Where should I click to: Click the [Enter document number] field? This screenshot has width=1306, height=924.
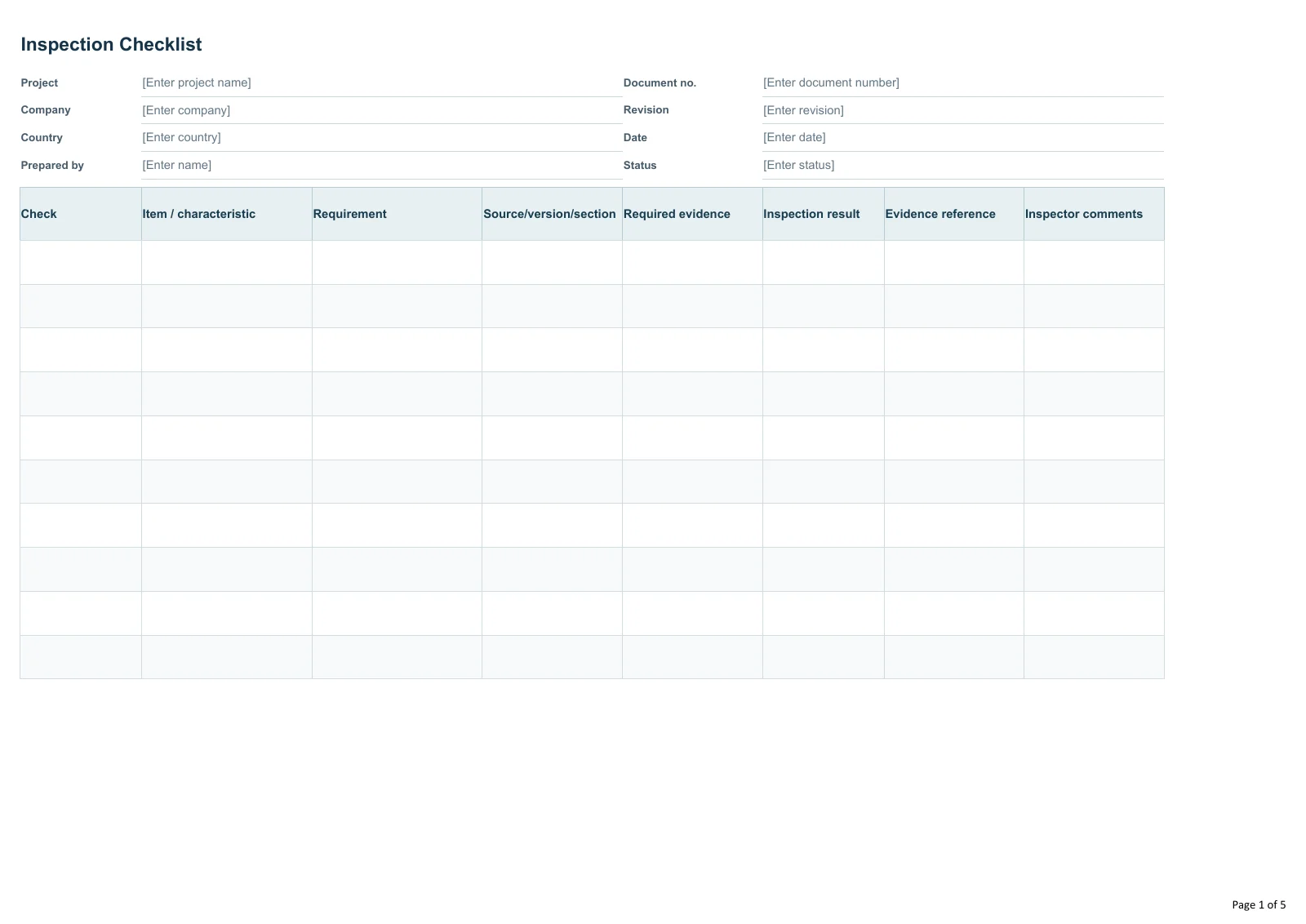(963, 82)
